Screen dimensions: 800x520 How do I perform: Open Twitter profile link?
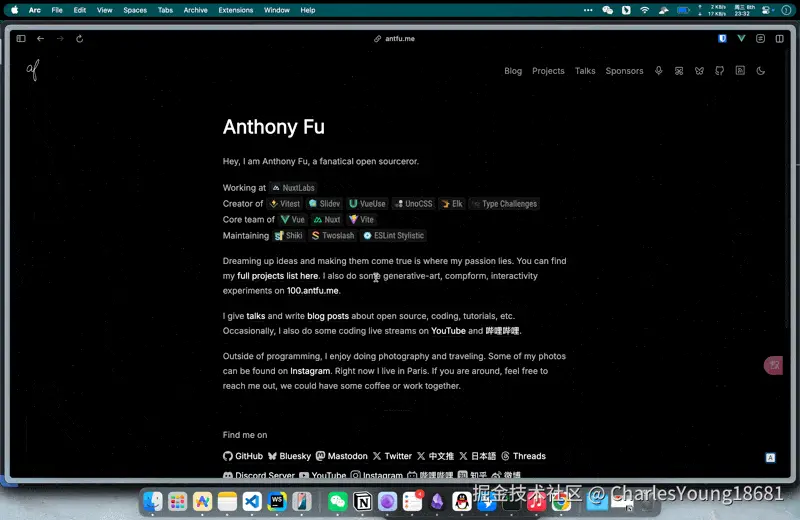tap(392, 456)
